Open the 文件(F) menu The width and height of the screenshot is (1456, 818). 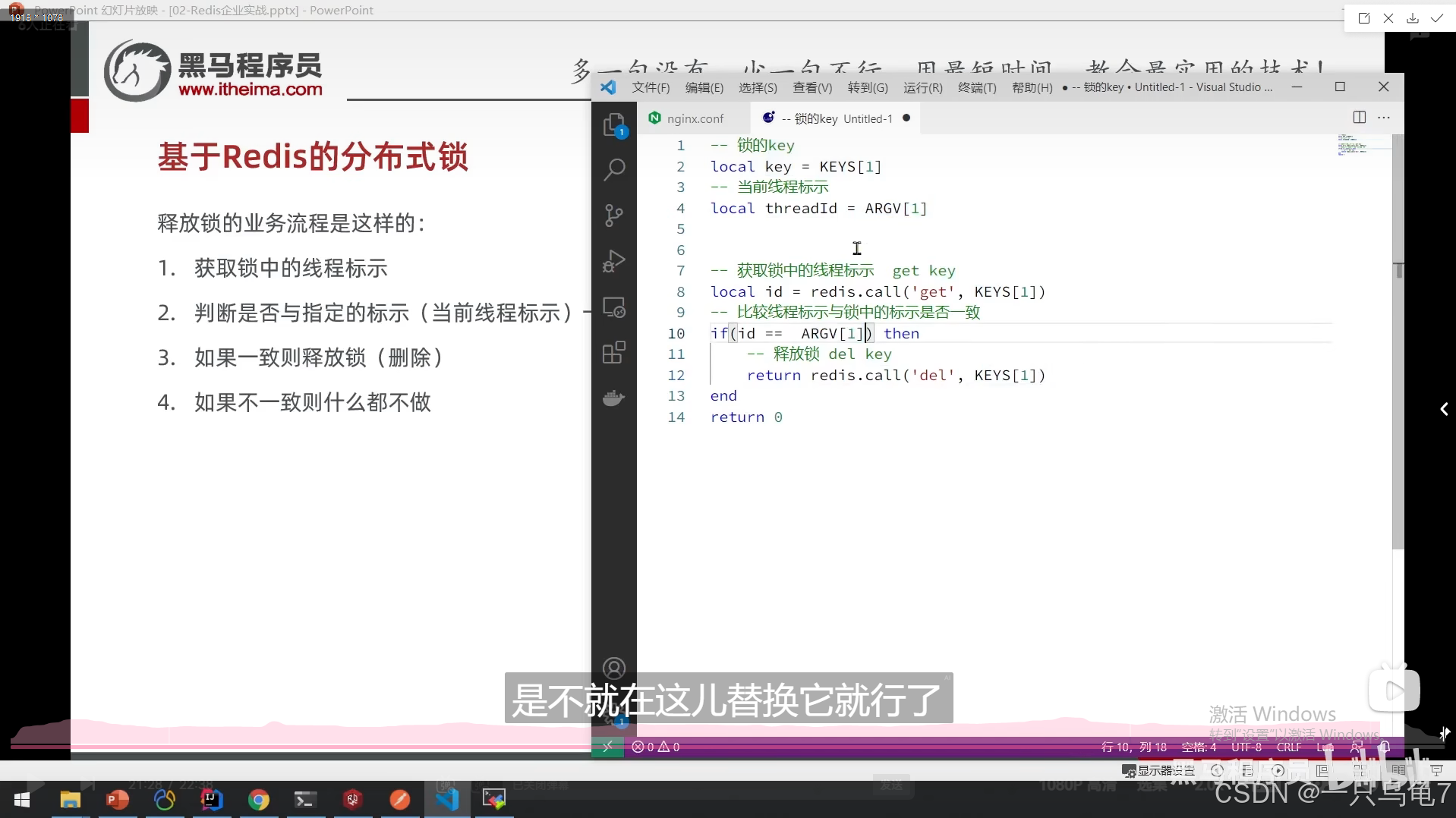click(x=651, y=87)
